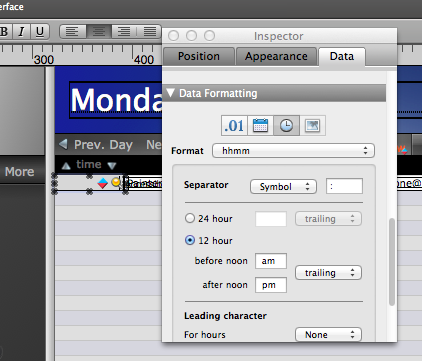The width and height of the screenshot is (422, 361).
Task: Click the after noon pm field
Action: coord(271,285)
